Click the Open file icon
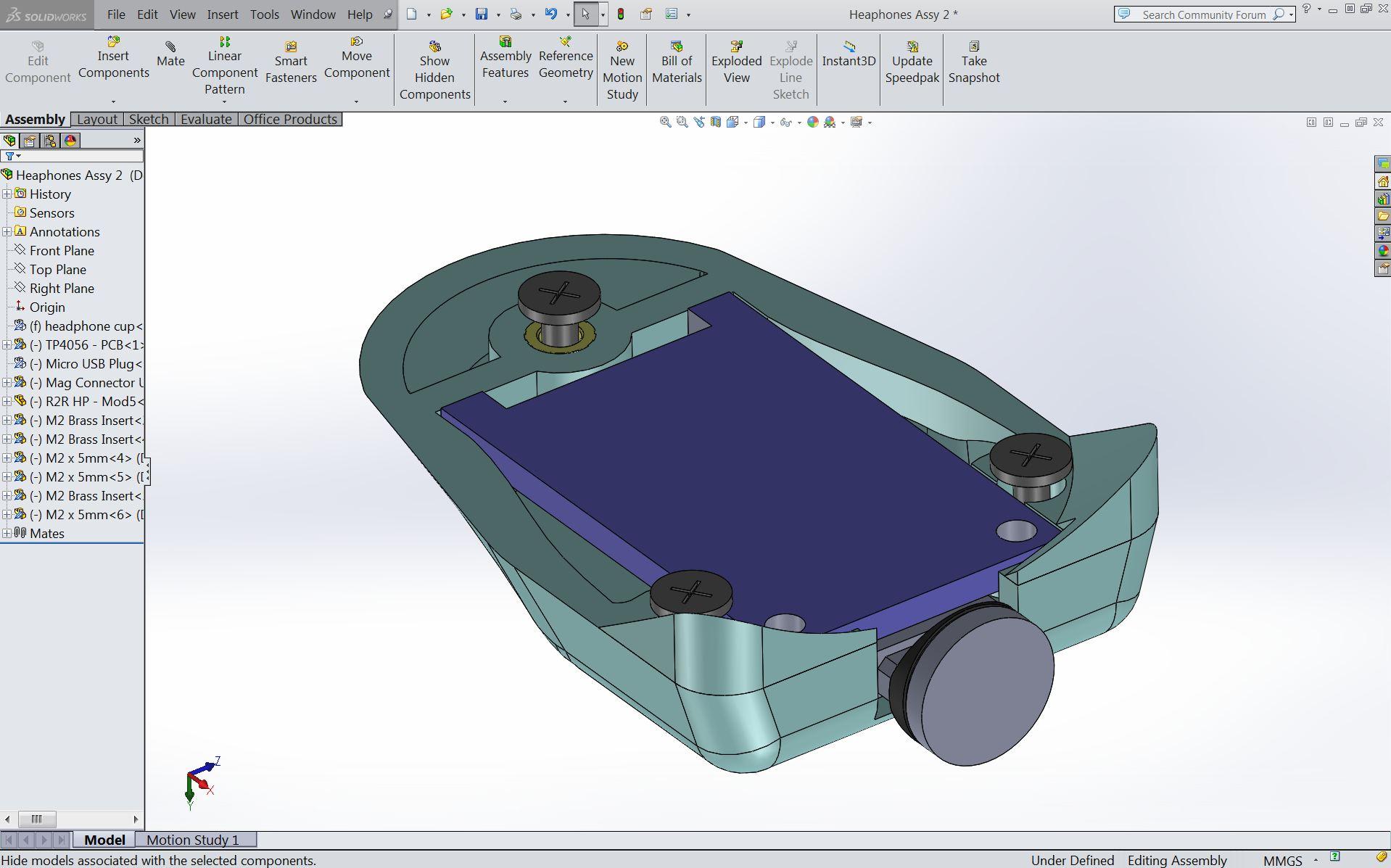This screenshot has width=1391, height=868. pos(446,14)
